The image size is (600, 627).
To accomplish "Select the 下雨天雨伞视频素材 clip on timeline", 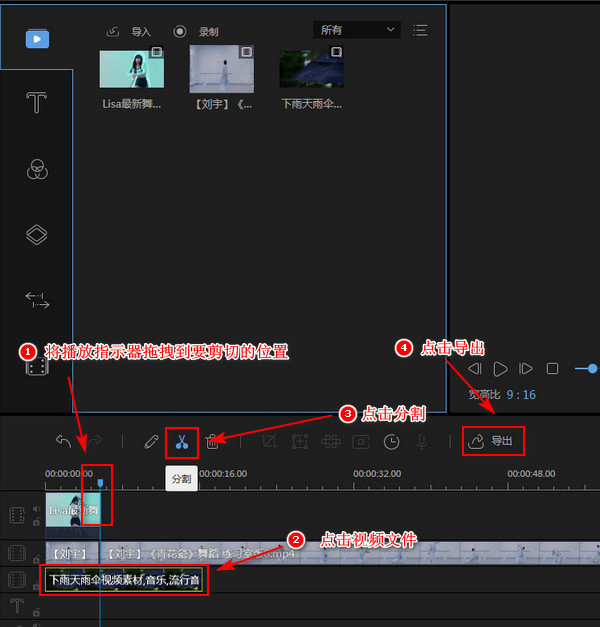I will (124, 580).
